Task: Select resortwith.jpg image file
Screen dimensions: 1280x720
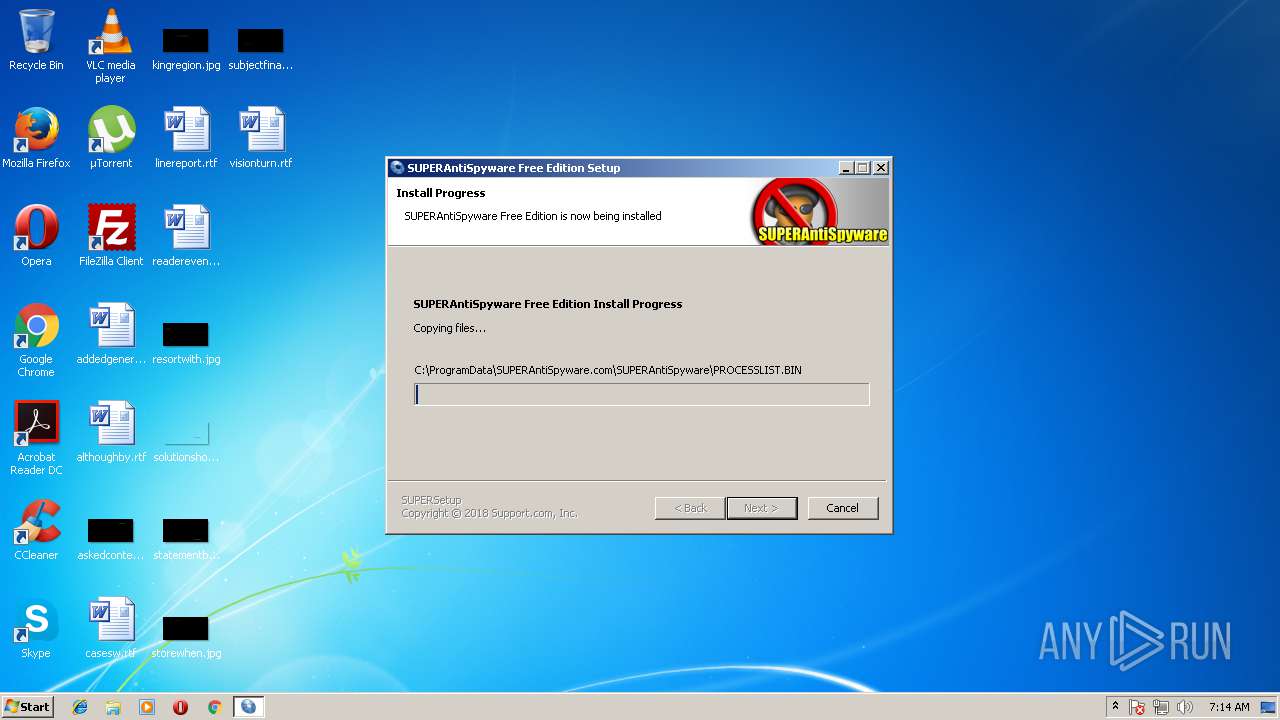Action: point(186,342)
